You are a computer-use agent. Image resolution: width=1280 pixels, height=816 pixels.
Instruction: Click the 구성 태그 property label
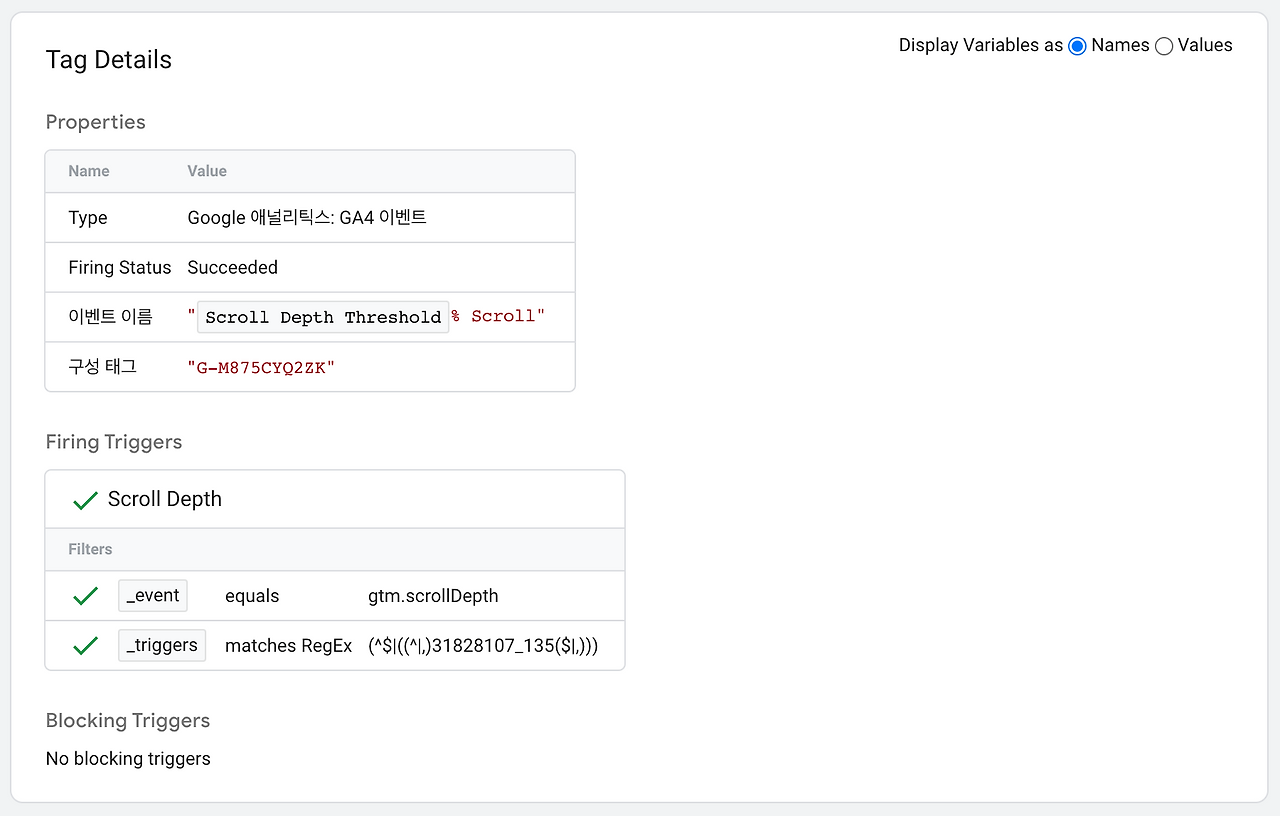(103, 367)
